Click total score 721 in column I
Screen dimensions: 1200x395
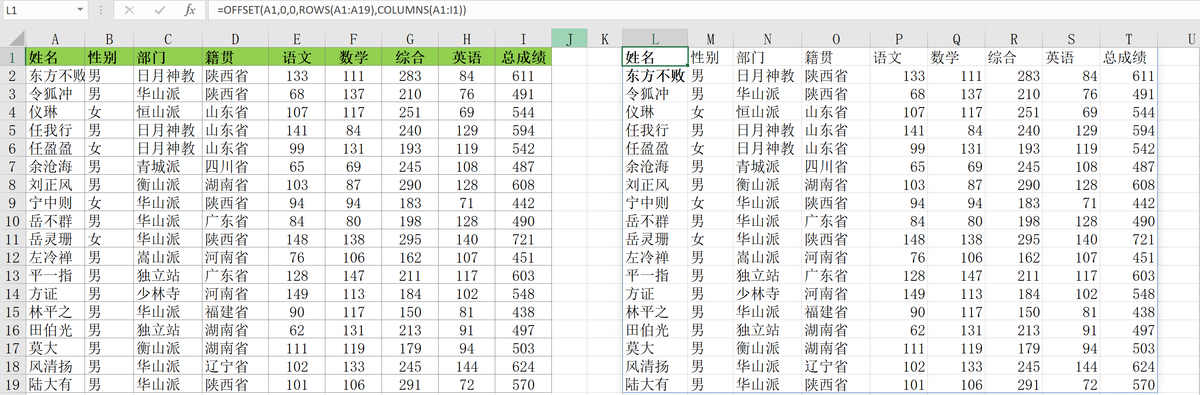(x=523, y=240)
